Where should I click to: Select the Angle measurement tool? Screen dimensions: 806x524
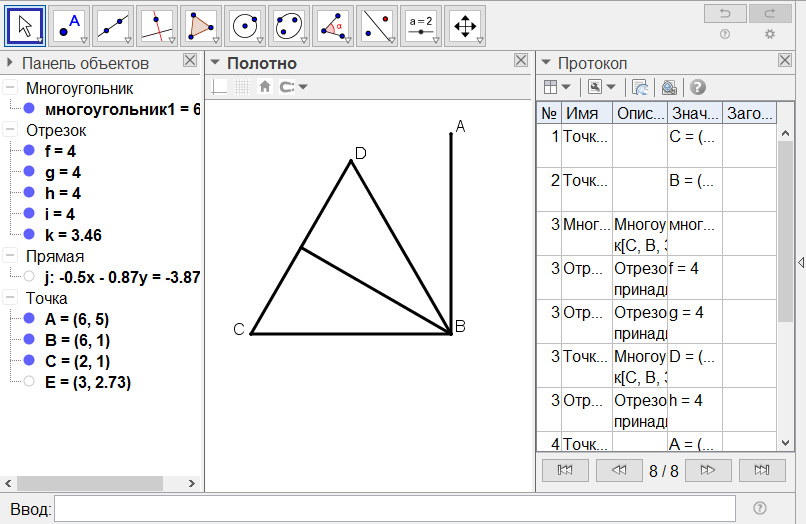333,26
